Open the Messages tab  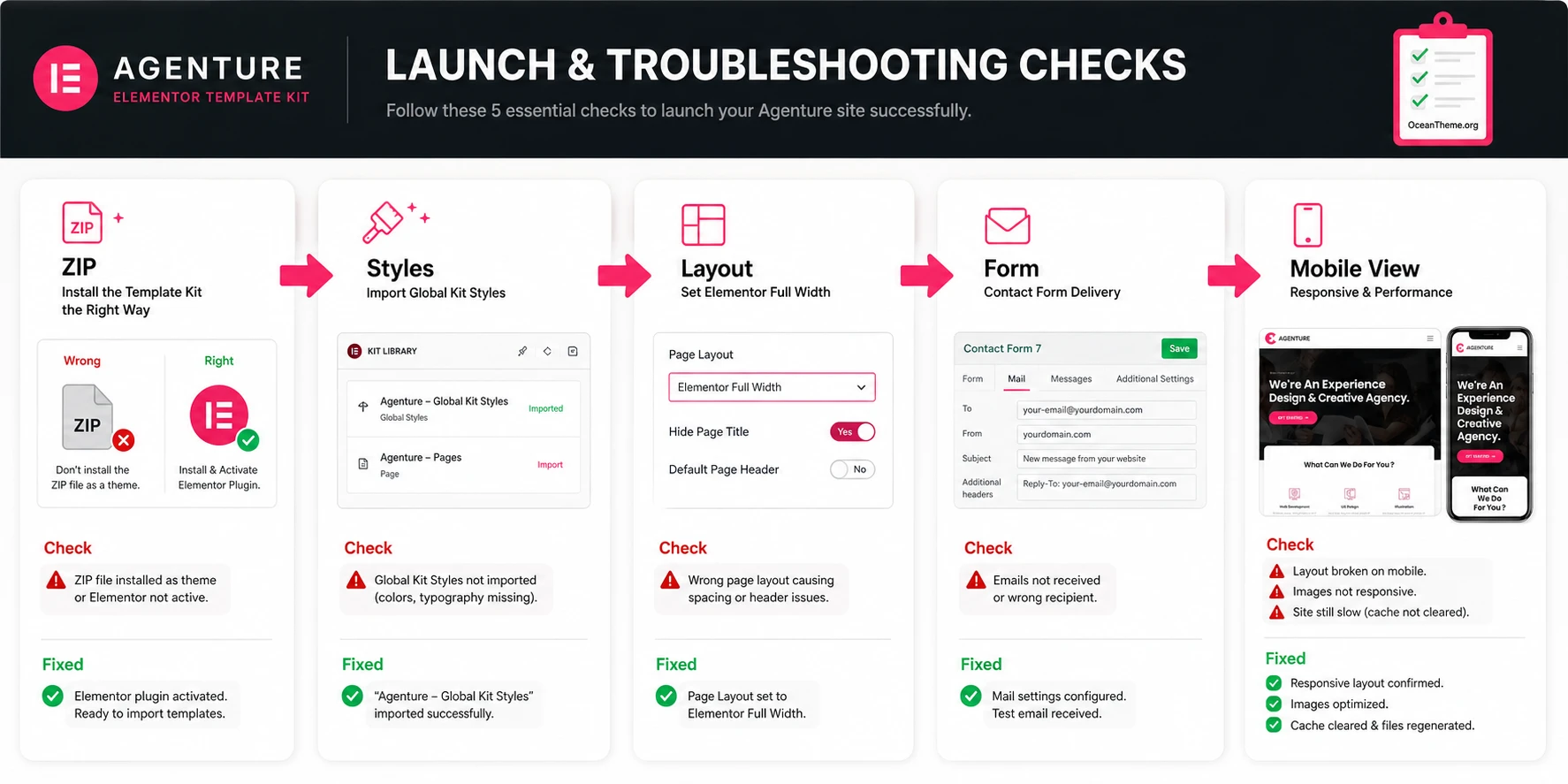[1070, 379]
